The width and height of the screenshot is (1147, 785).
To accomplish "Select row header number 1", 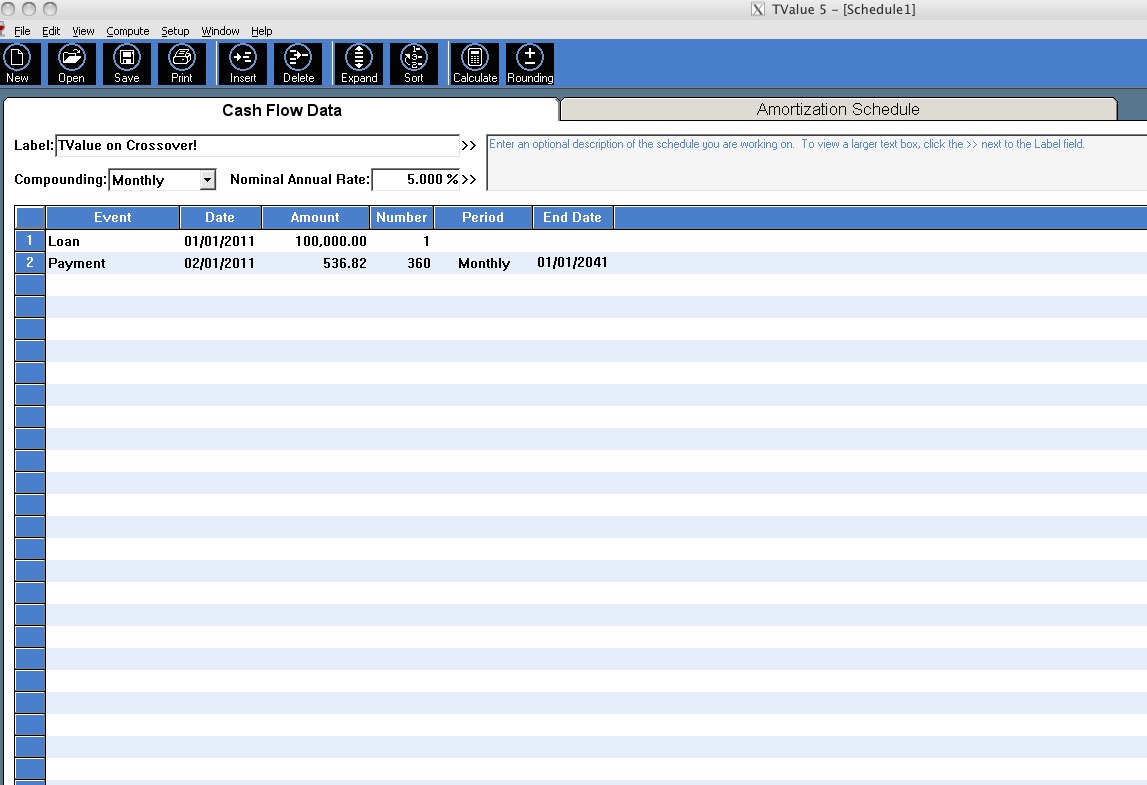I will pyautogui.click(x=30, y=241).
